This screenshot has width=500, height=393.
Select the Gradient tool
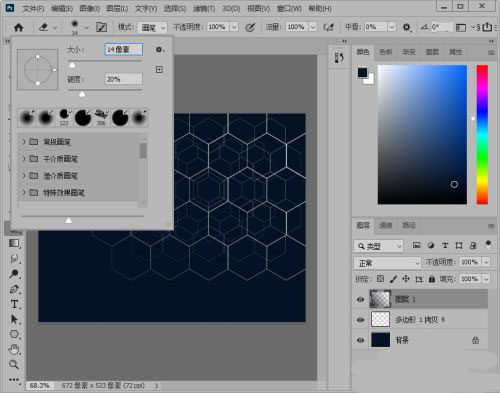[x=14, y=243]
